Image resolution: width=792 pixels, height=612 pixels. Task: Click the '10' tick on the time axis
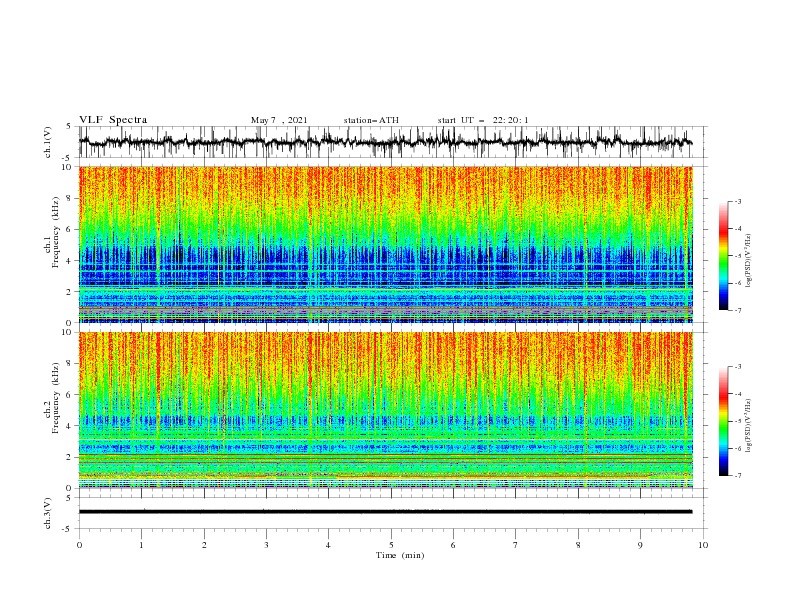pos(703,545)
